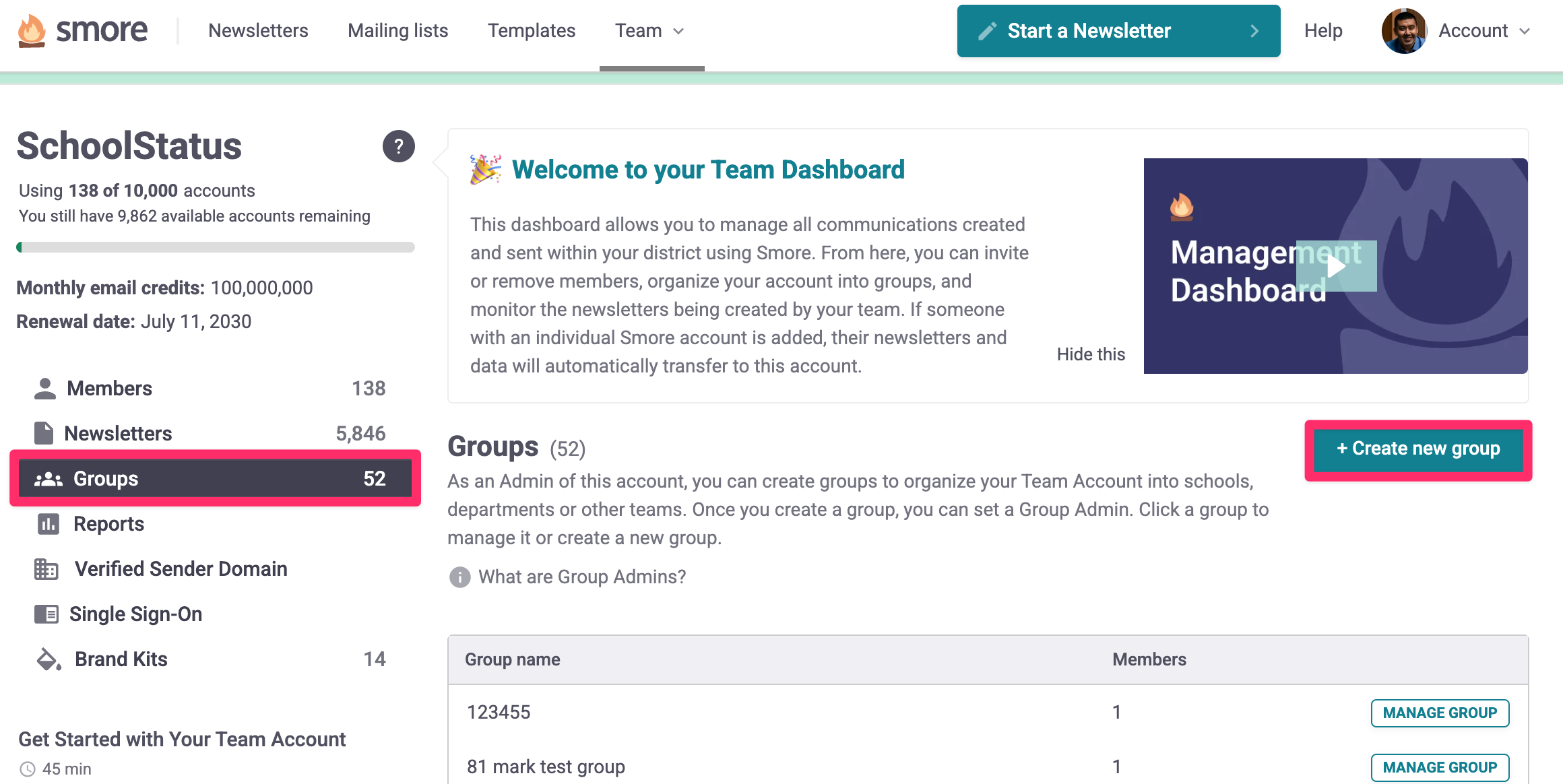Click the Smore flame logo
Image resolution: width=1563 pixels, height=784 pixels.
point(32,31)
